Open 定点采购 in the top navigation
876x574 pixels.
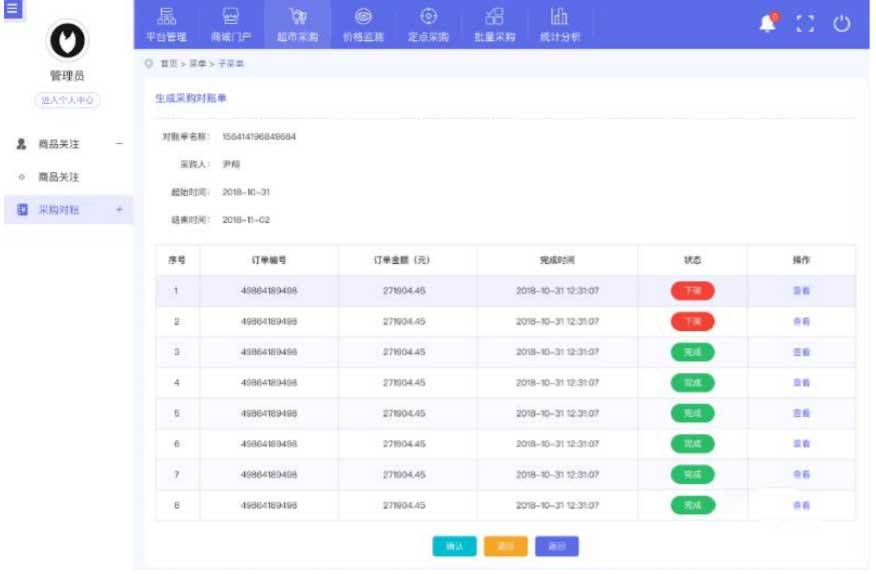pyautogui.click(x=429, y=24)
